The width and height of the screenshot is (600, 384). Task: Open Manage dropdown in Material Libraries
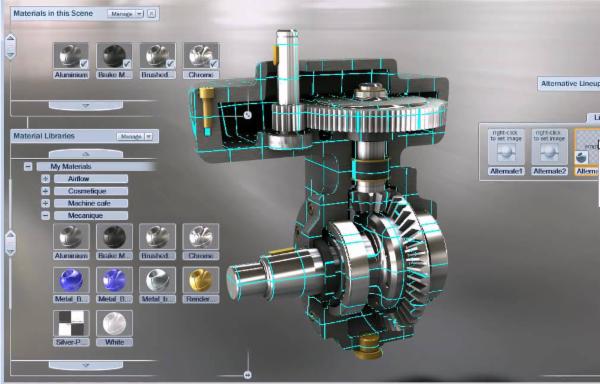pos(134,136)
